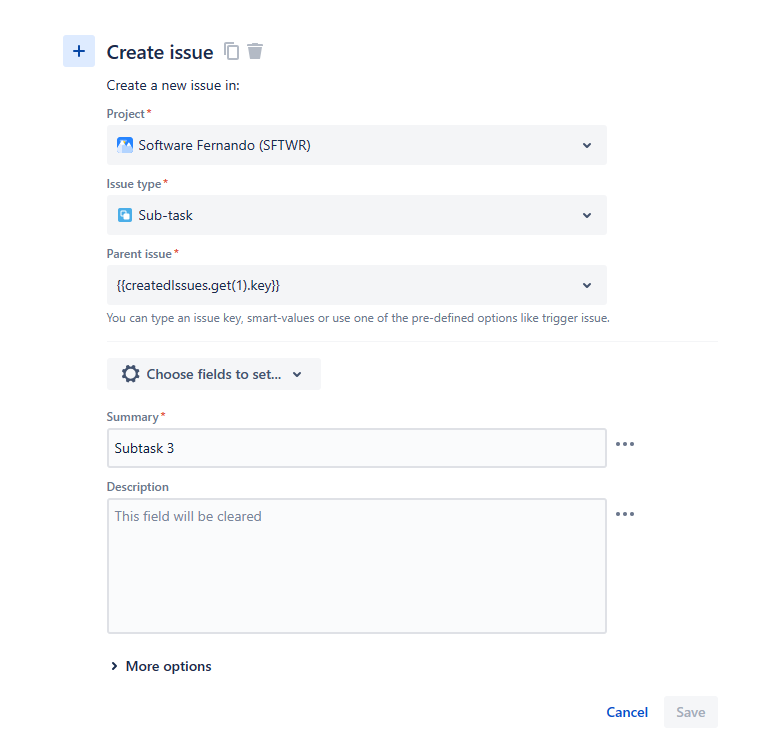Click the Software Fernando project avatar icon
Image resolution: width=772 pixels, height=740 pixels.
click(125, 145)
